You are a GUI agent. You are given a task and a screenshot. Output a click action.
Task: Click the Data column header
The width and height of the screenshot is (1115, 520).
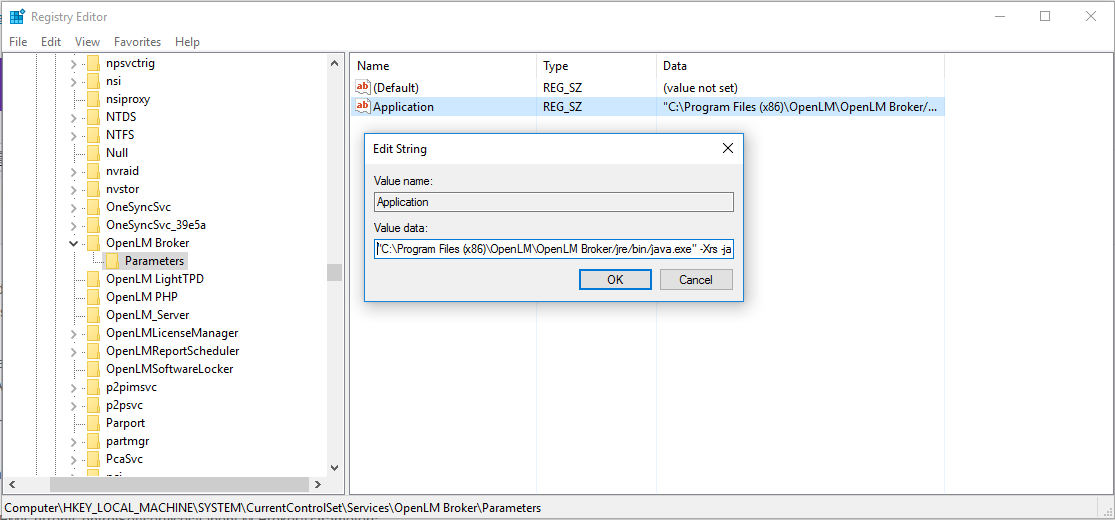[675, 66]
